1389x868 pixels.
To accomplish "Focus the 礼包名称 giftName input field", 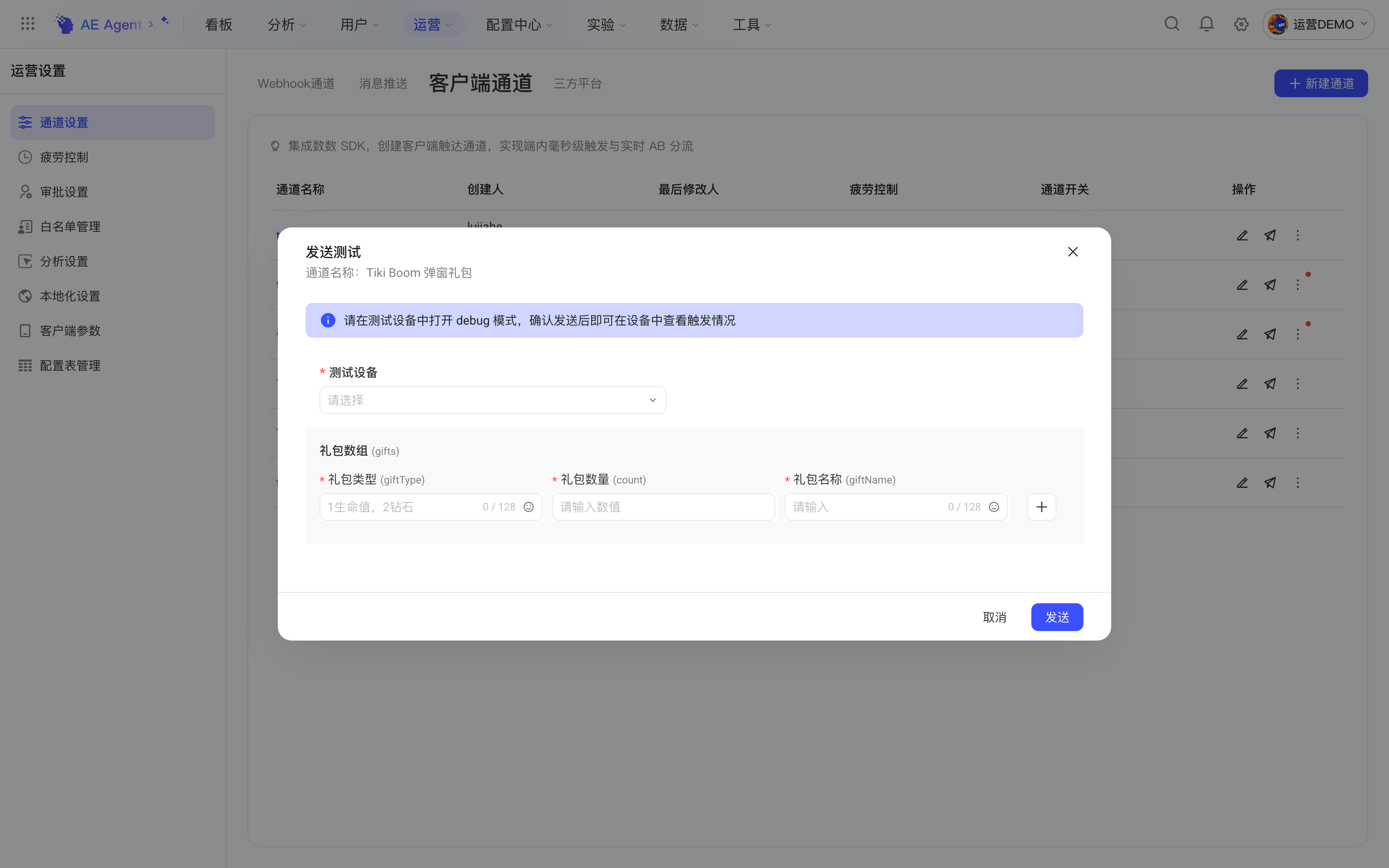I will point(896,507).
